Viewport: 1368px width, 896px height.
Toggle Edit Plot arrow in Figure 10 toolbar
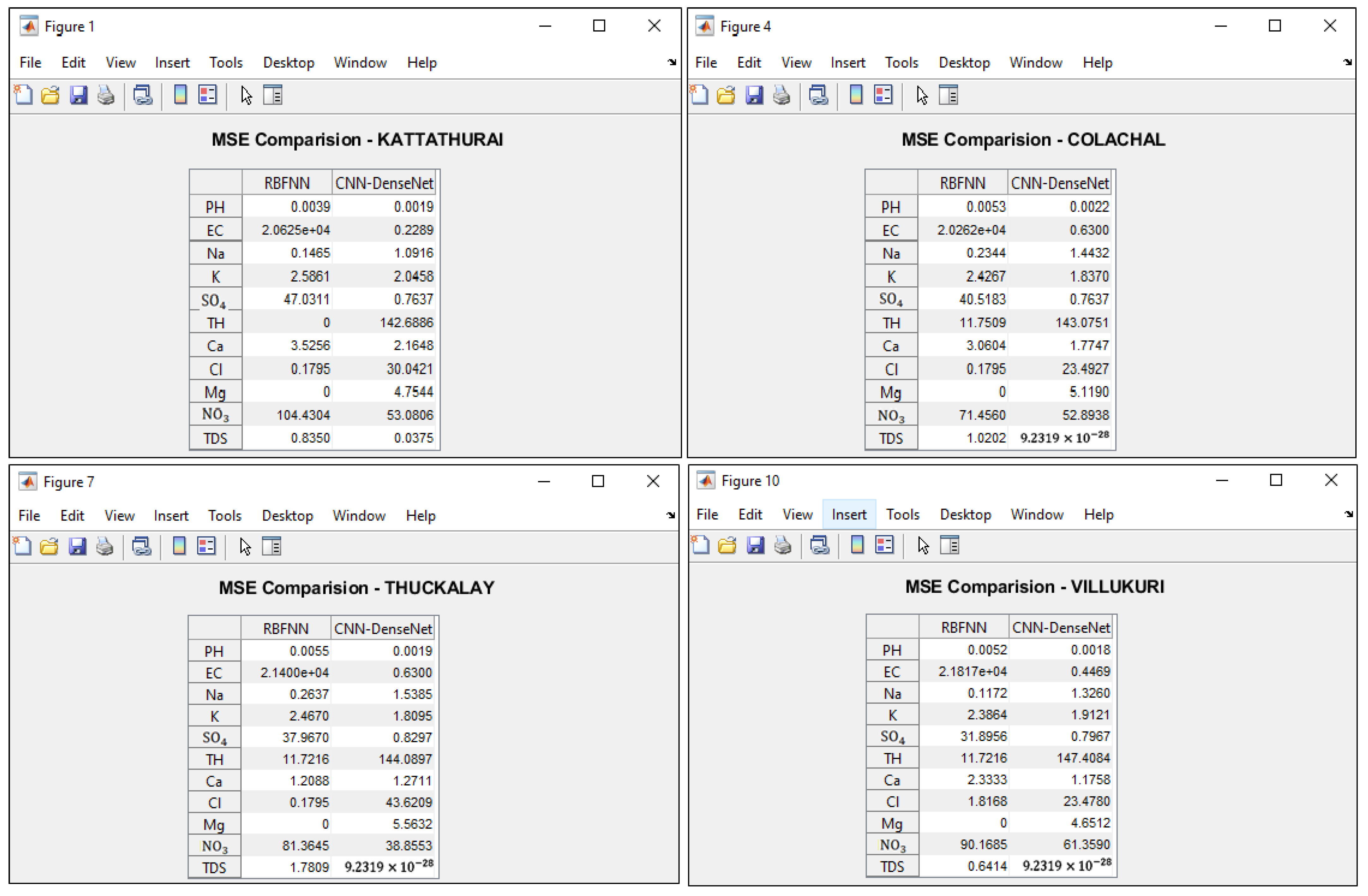click(923, 546)
